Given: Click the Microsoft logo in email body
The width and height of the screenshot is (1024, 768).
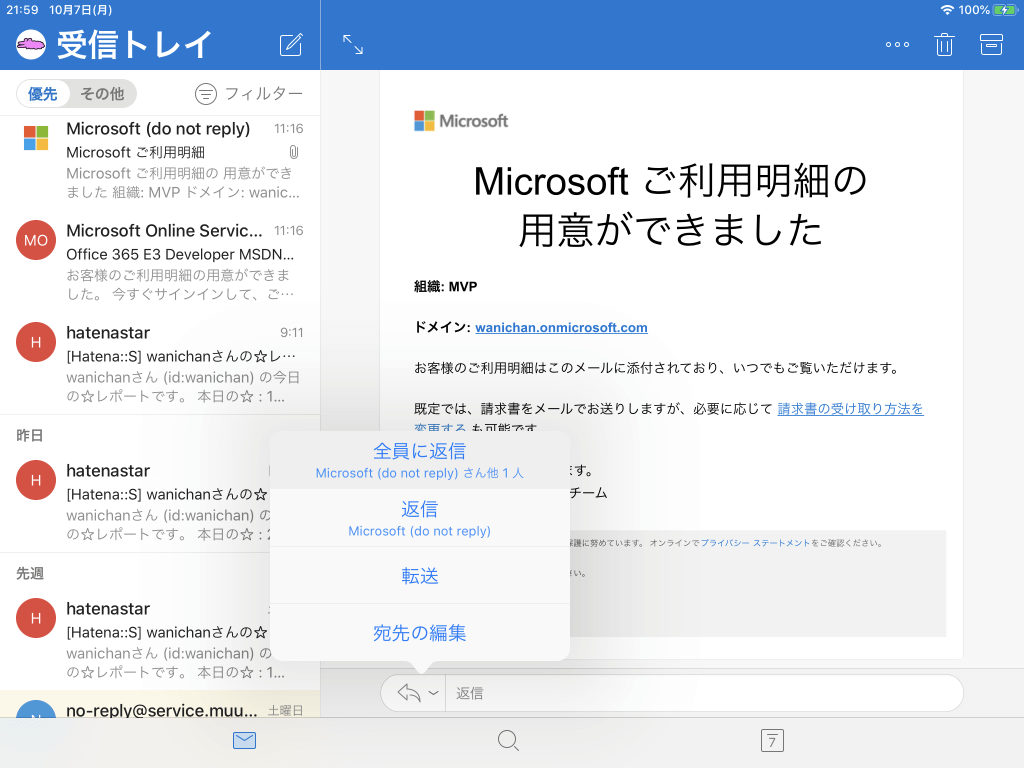Looking at the screenshot, I should coord(461,121).
